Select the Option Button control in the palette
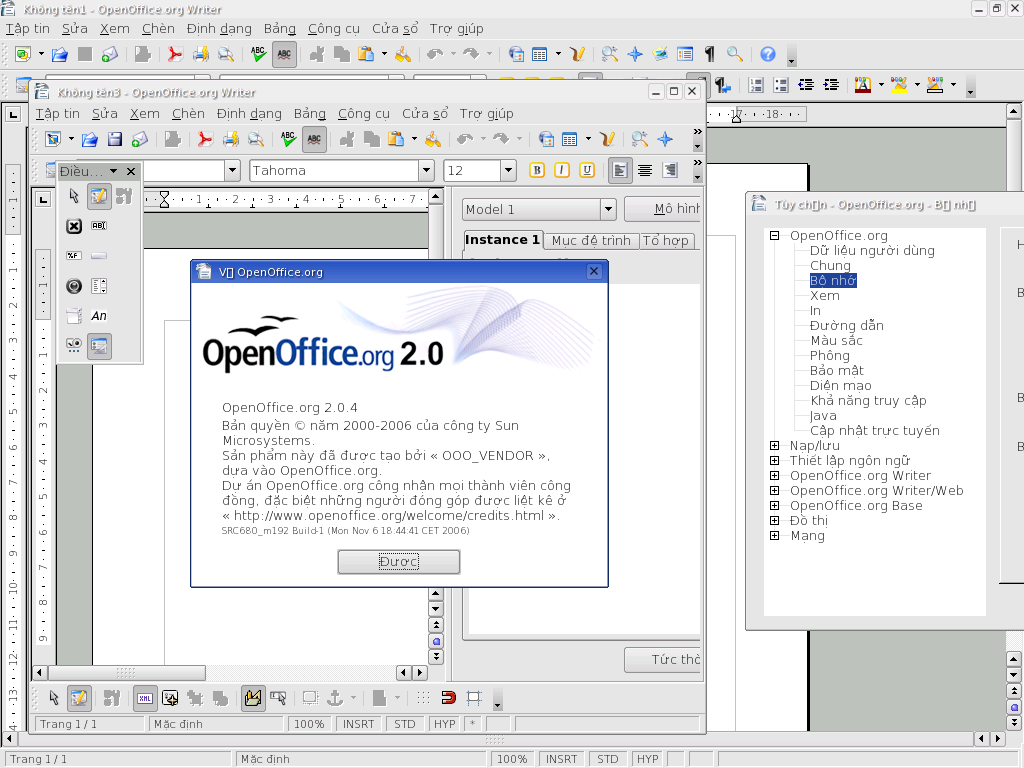Viewport: 1024px width, 768px height. [x=74, y=286]
